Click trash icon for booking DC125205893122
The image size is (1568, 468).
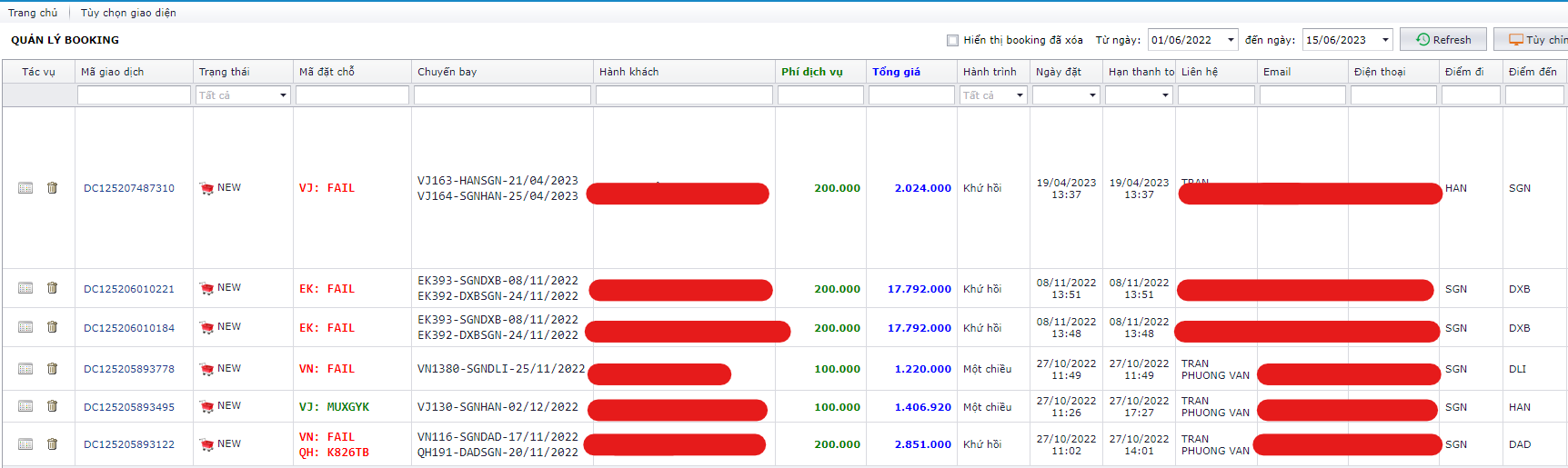coord(52,444)
